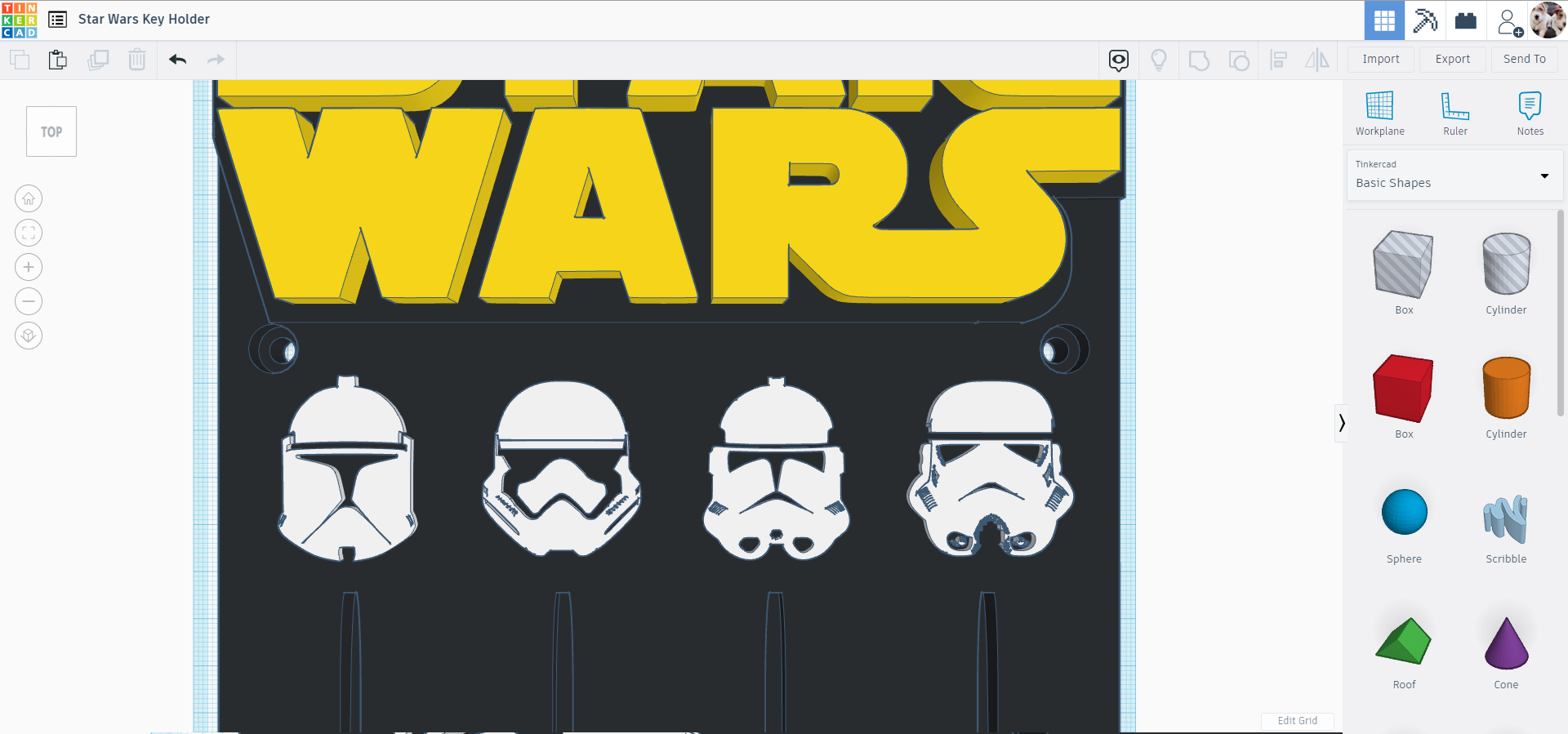Click the Align tool icon

point(1279,60)
